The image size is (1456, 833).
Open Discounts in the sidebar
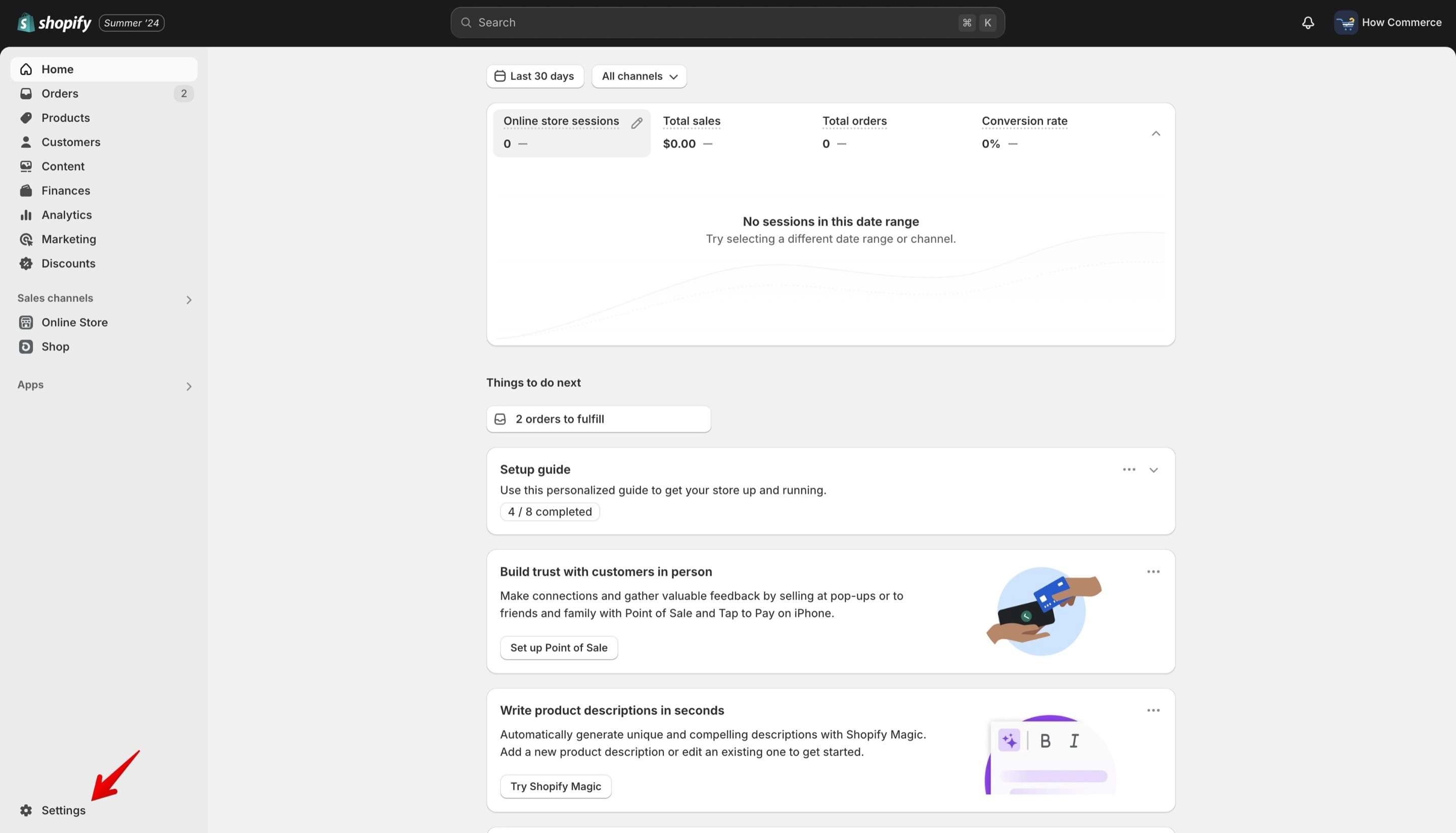104,264
